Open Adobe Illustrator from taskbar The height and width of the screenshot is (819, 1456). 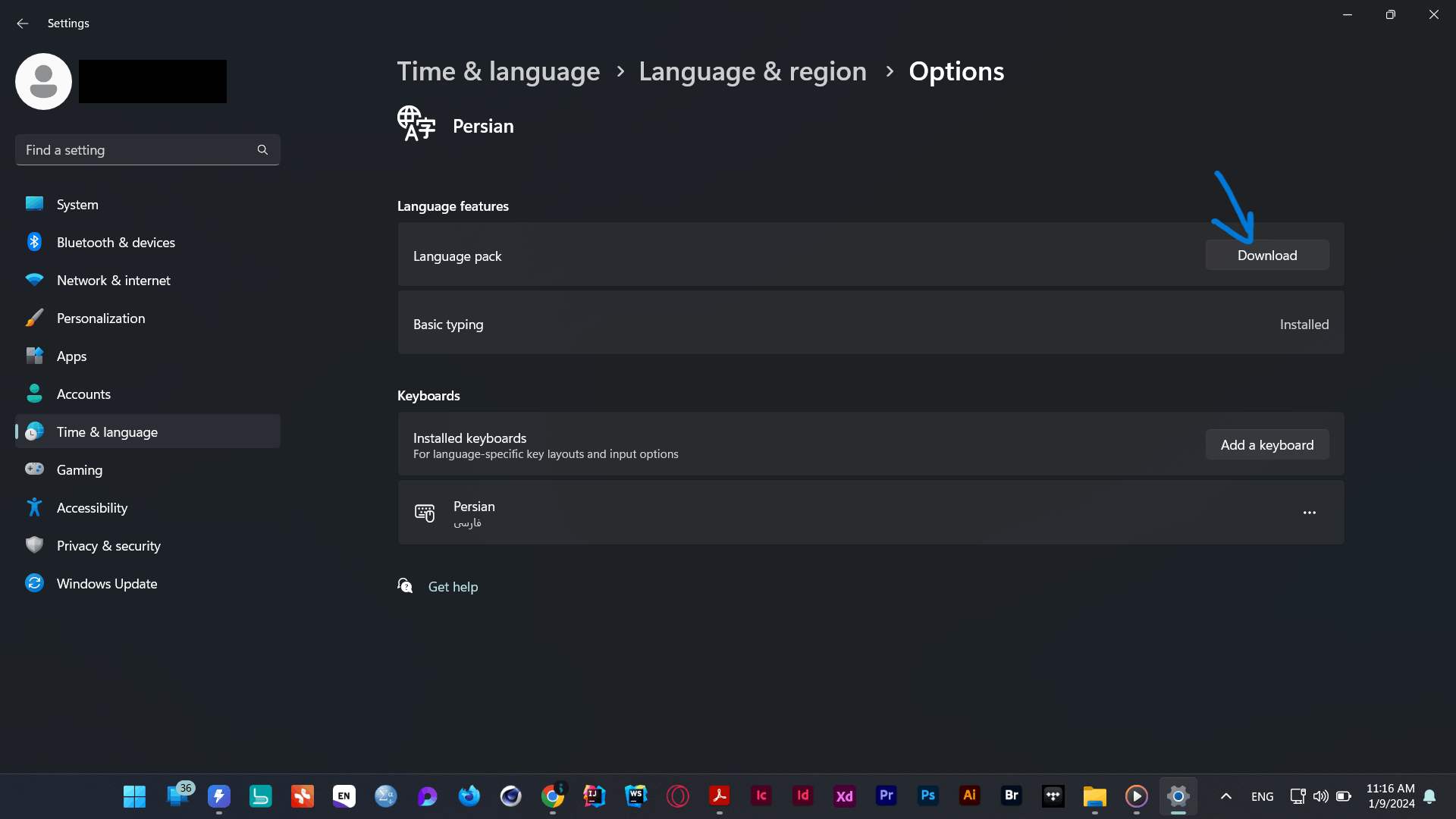(x=970, y=796)
